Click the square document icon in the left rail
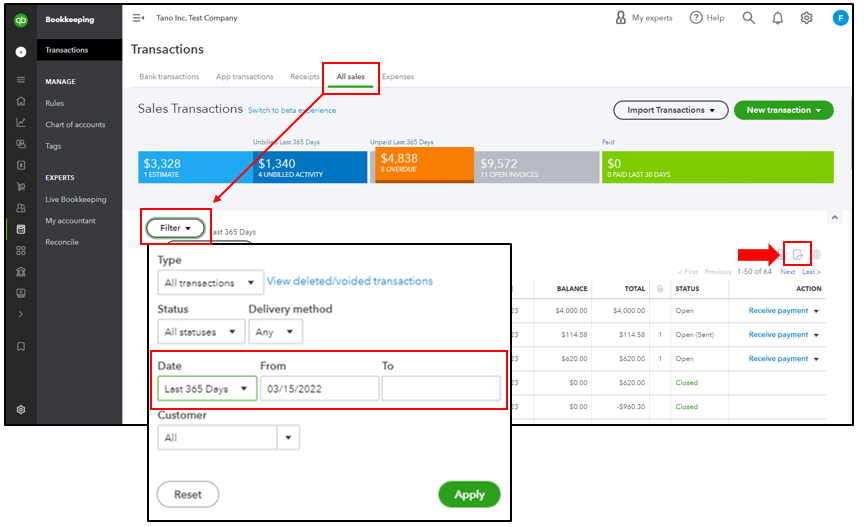This screenshot has width=867, height=527. pyautogui.click(x=21, y=165)
